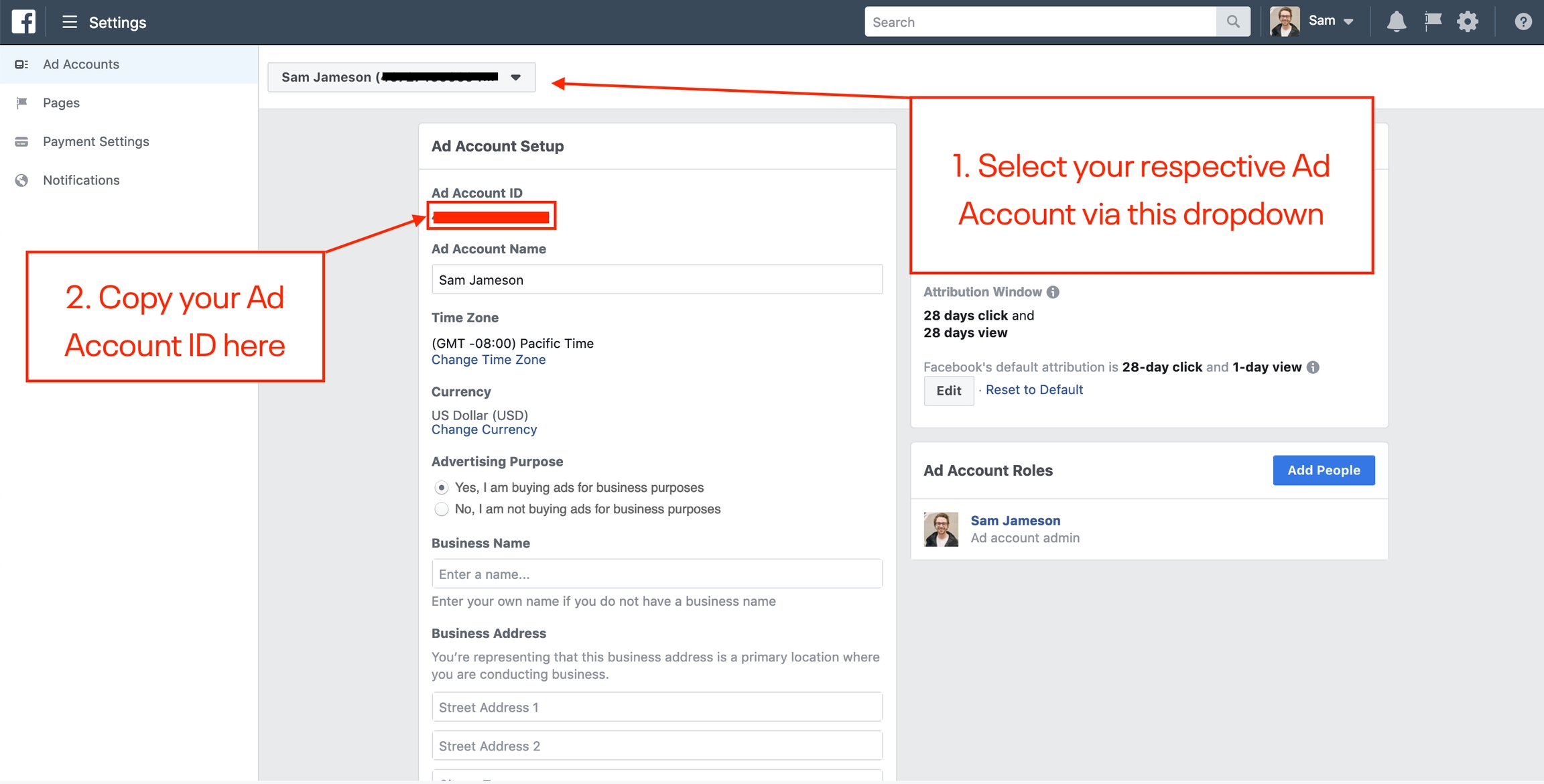Click the US Dollar (USD) text
The image size is (1544, 784).
click(480, 415)
